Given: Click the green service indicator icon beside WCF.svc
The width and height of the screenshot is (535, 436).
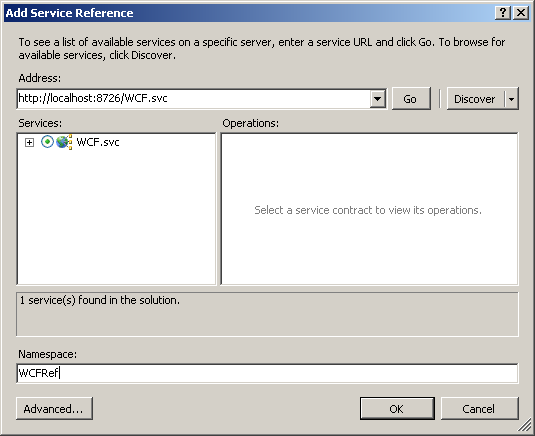Looking at the screenshot, I should (47, 142).
